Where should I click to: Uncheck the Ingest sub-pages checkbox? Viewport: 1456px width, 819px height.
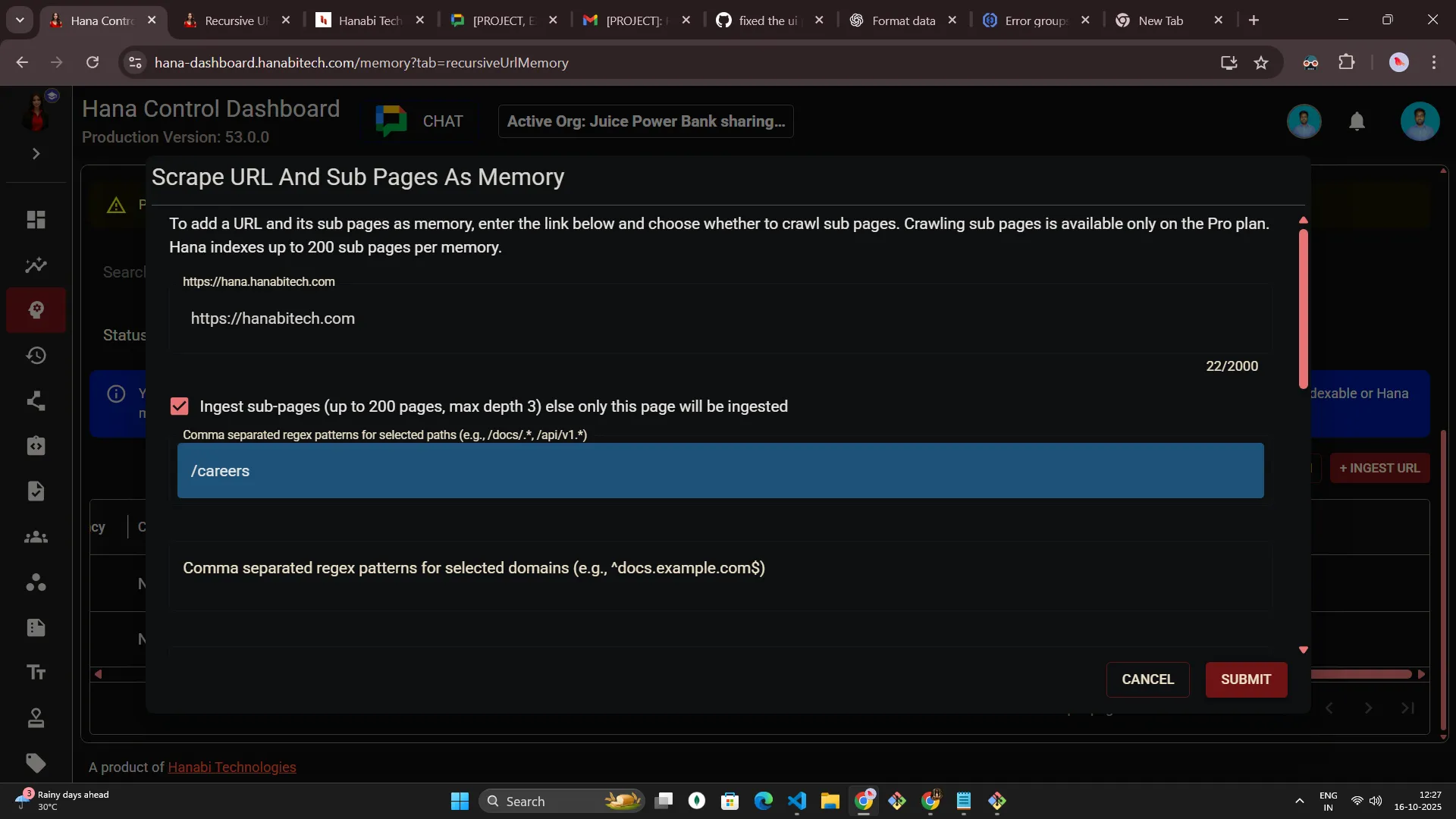click(180, 406)
